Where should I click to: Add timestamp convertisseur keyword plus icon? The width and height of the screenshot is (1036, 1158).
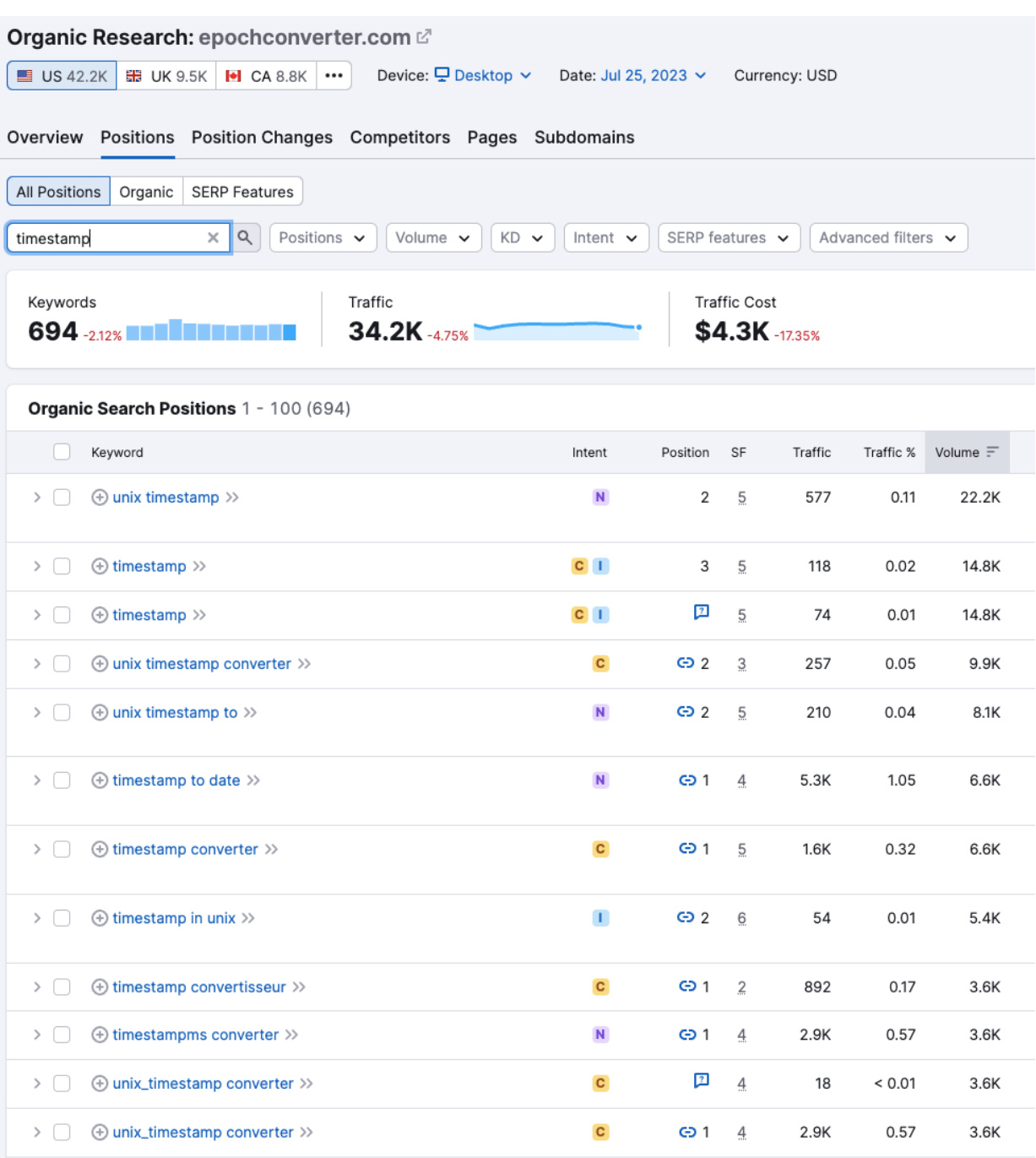pyautogui.click(x=100, y=987)
